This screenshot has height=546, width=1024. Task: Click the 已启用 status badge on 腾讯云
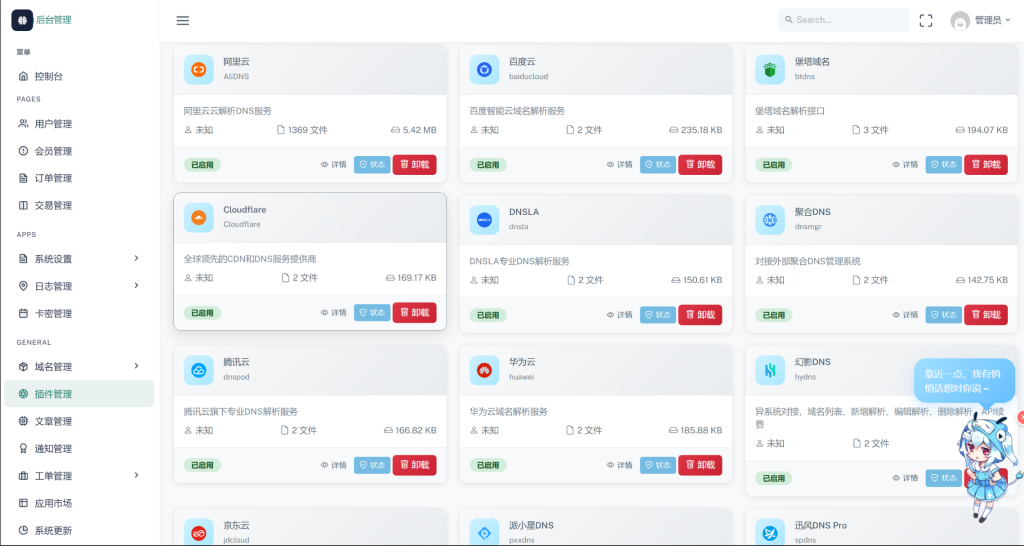point(203,465)
